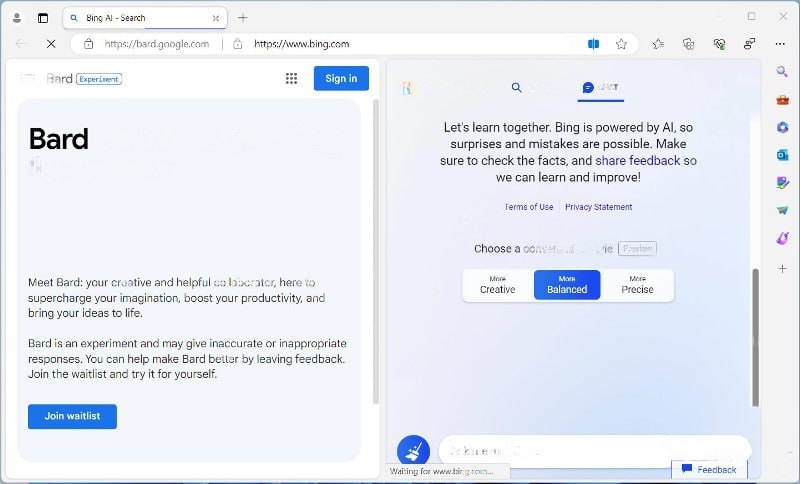Toggle the tab actions menu icon
The height and width of the screenshot is (484, 800).
tap(43, 18)
